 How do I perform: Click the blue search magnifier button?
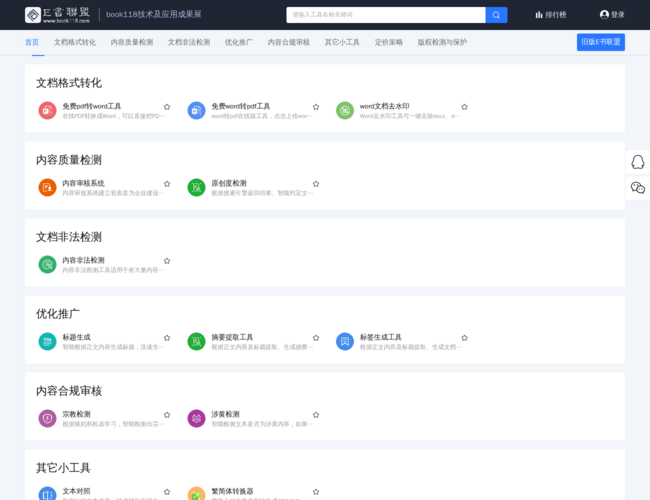(x=496, y=15)
